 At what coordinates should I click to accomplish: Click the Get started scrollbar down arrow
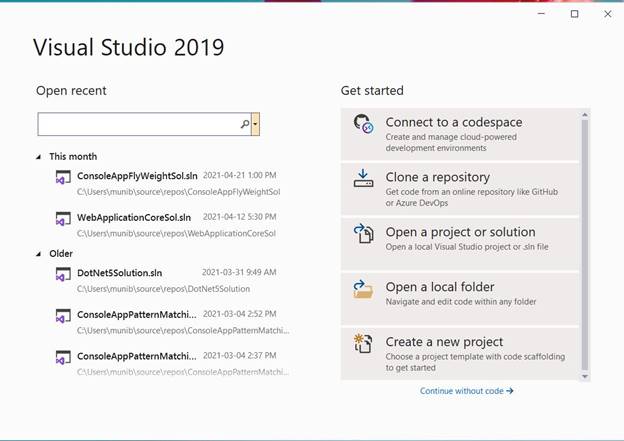pyautogui.click(x=585, y=376)
